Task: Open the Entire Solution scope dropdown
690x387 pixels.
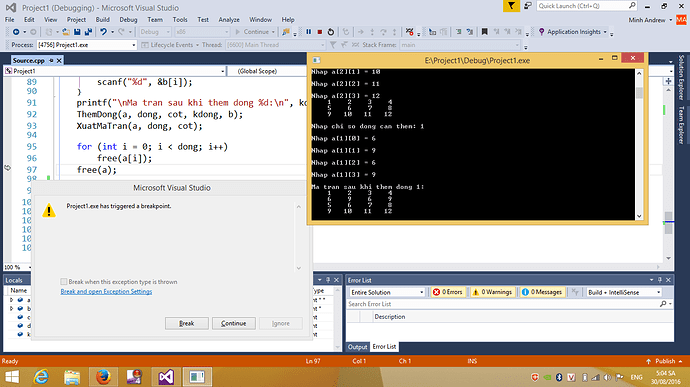Action: coord(387,292)
